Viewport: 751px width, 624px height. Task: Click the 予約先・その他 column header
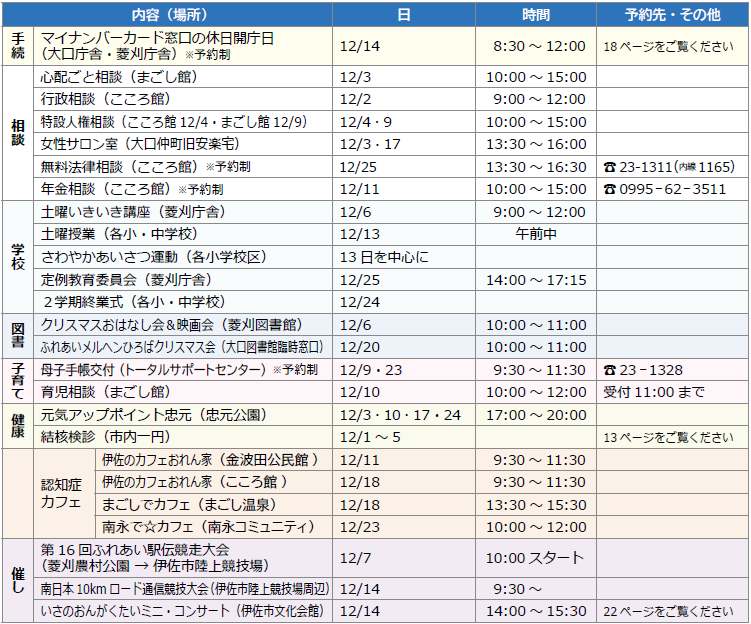point(671,14)
